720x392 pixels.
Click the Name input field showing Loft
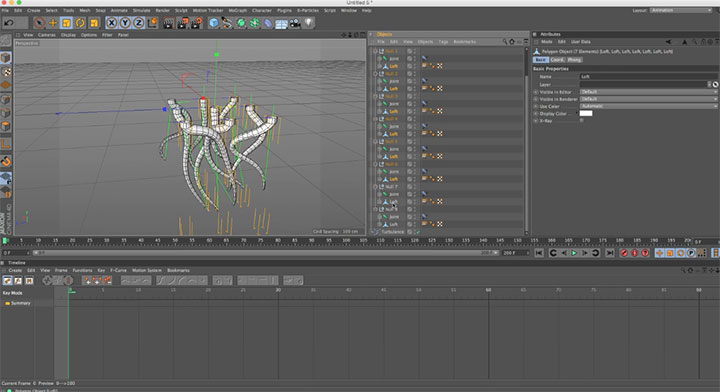click(x=648, y=77)
